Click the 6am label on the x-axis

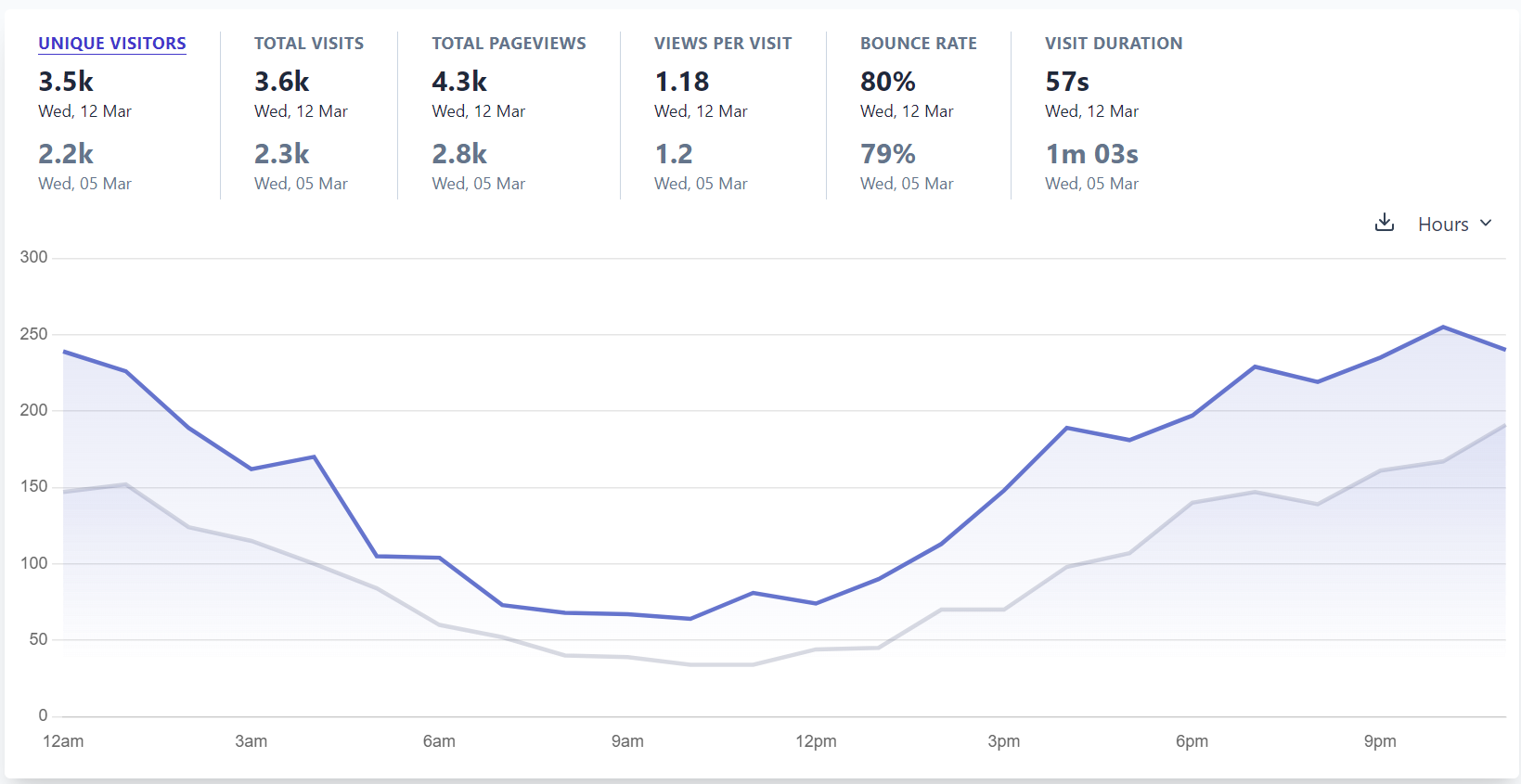[439, 741]
